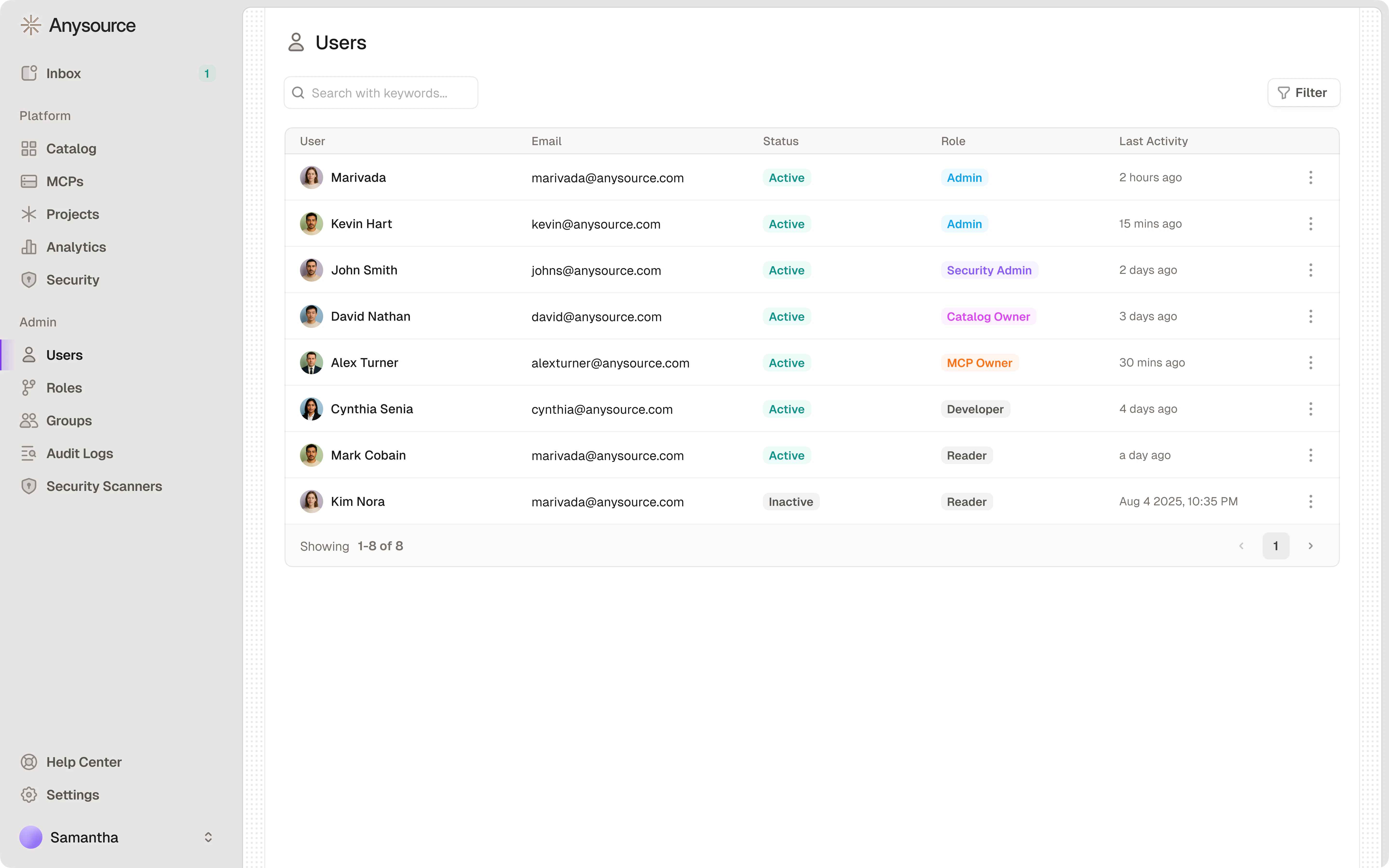This screenshot has height=868, width=1389.
Task: Go to the previous page of users
Action: coord(1241,546)
